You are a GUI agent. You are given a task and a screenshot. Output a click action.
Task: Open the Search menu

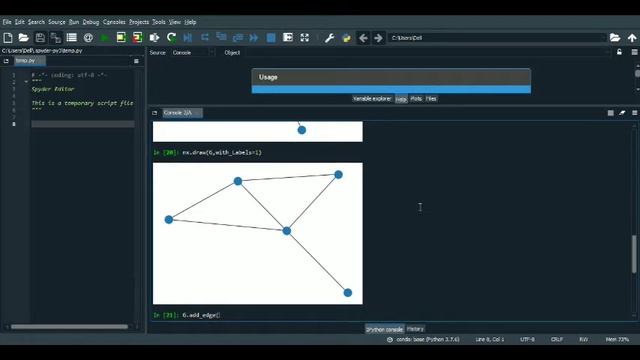tap(36, 22)
